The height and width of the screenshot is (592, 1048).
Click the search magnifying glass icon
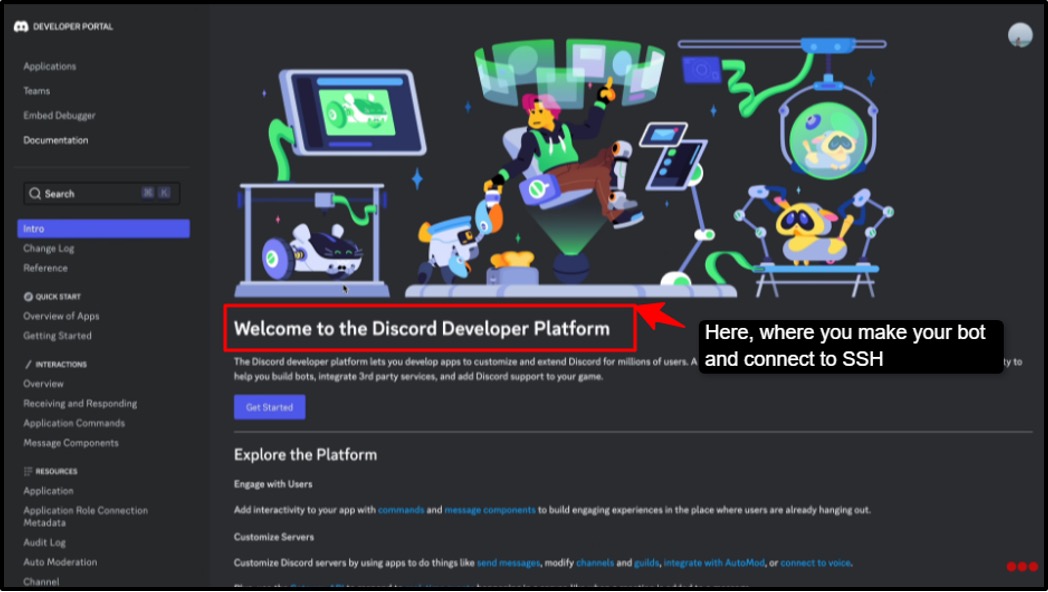36,193
